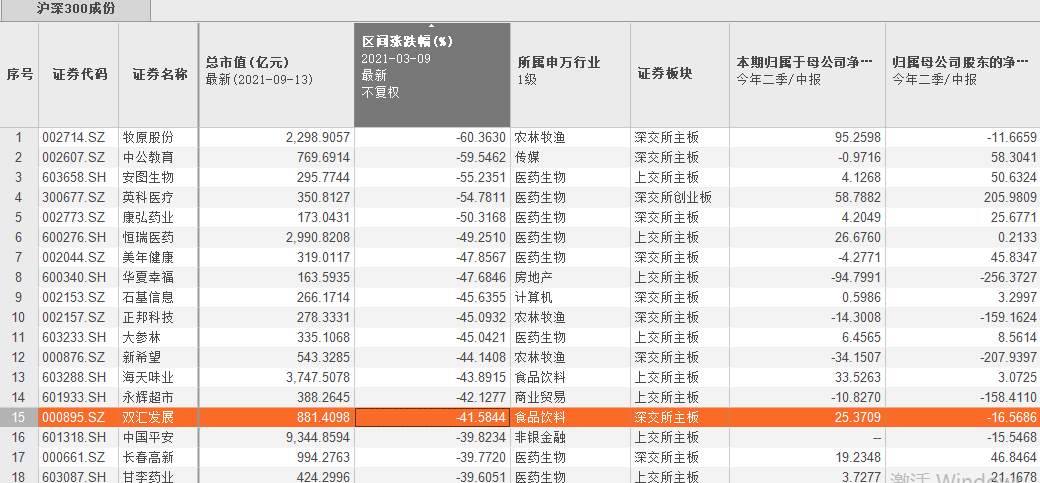
Task: Select row number 1
Action: [x=19, y=137]
